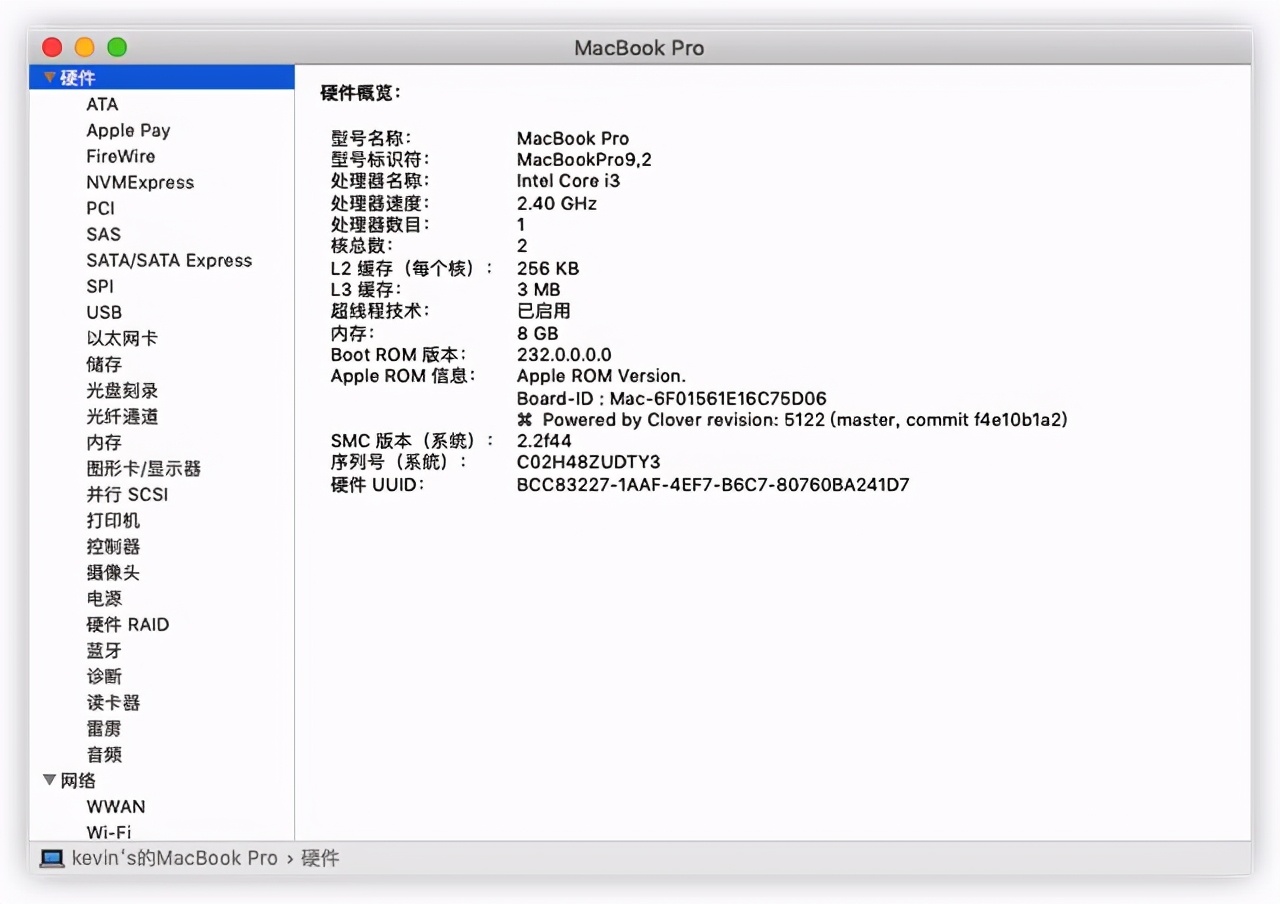Screen dimensions: 1280x904
Task: Select NVMExpress in the sidebar
Action: (140, 182)
